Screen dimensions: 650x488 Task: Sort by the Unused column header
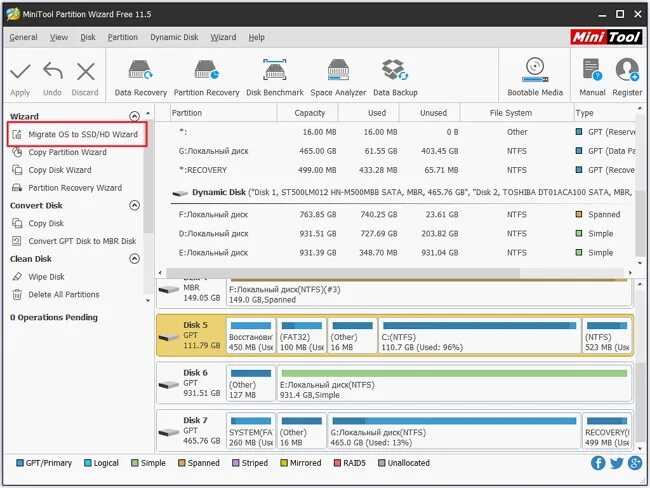click(429, 113)
